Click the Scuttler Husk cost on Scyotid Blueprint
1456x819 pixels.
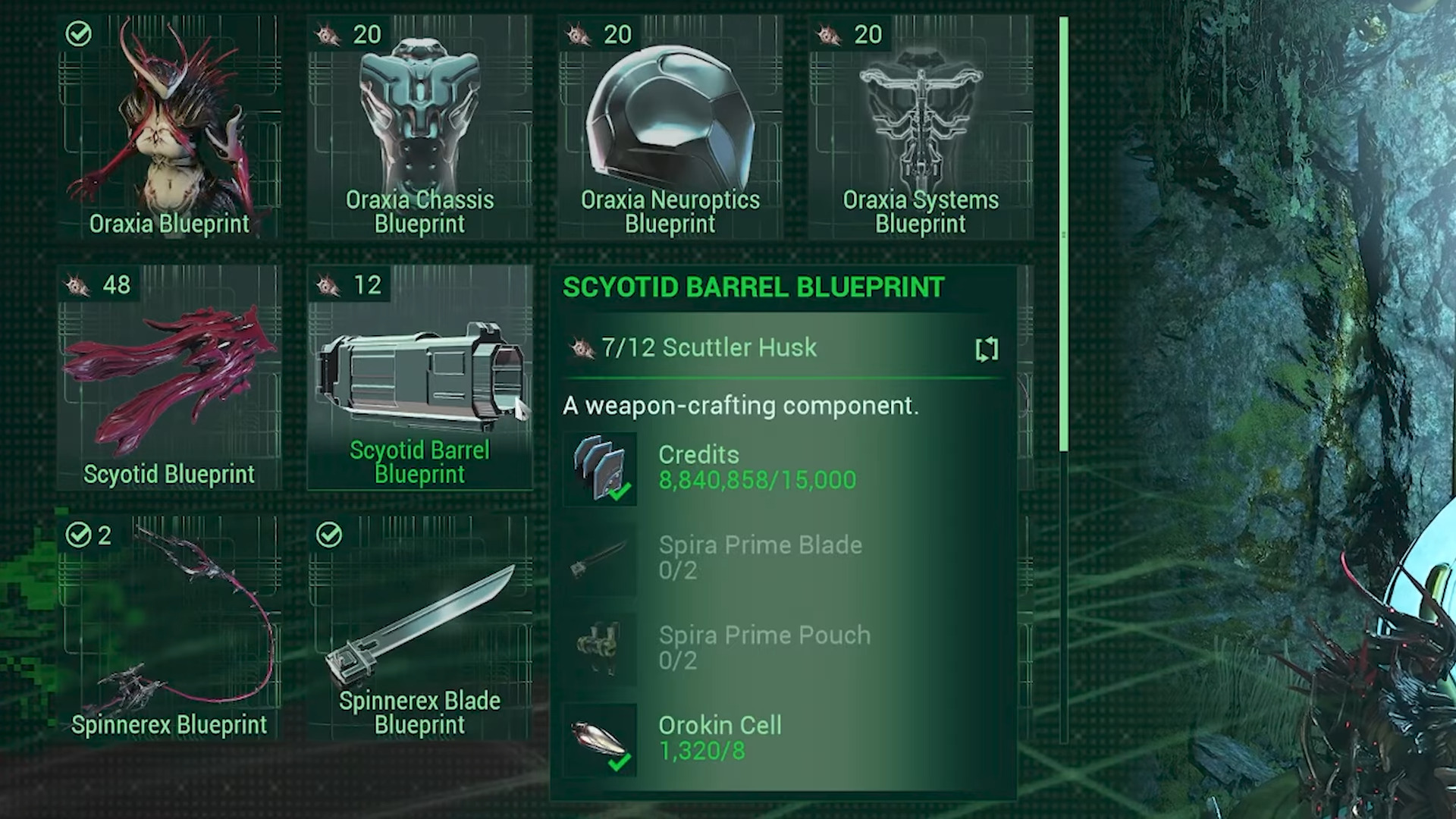coord(99,285)
